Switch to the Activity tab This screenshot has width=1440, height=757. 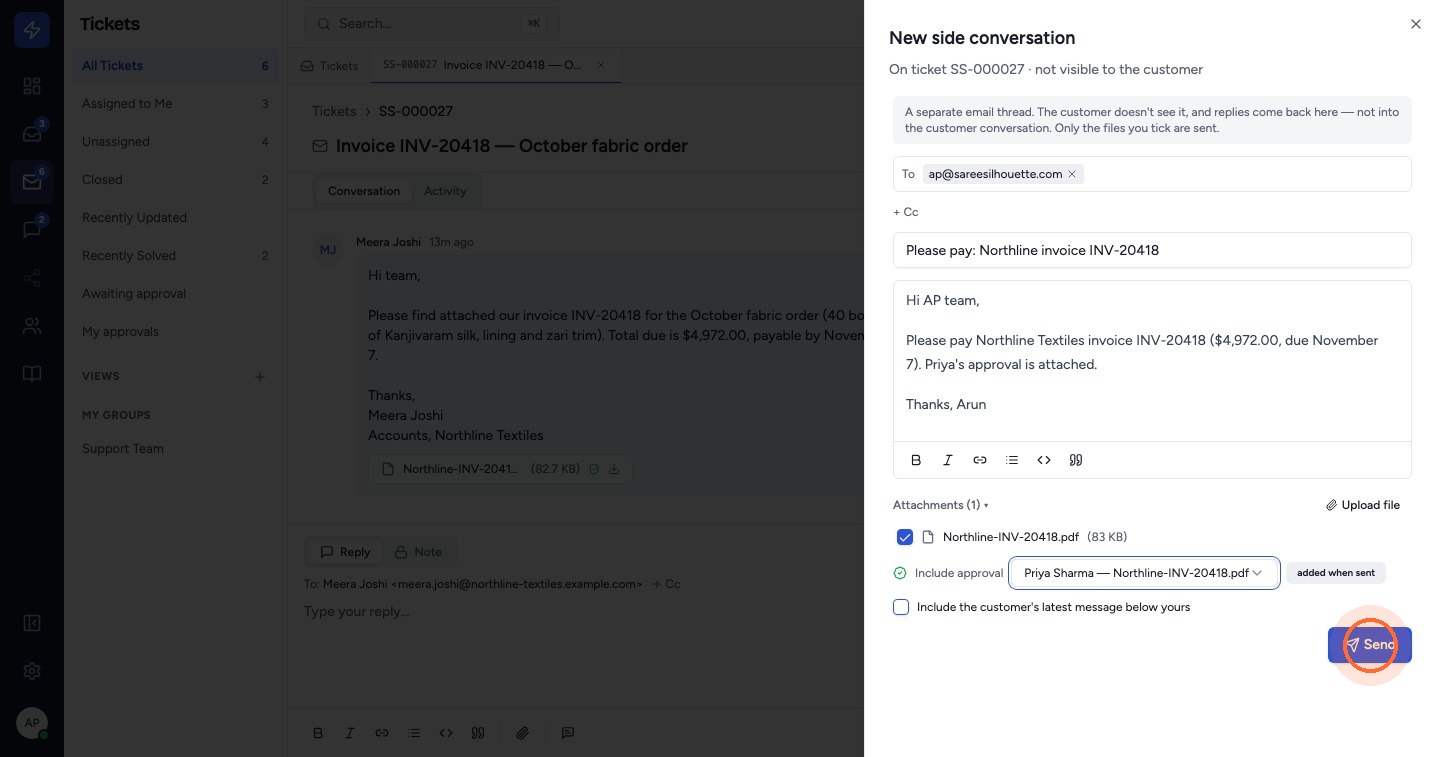click(445, 191)
